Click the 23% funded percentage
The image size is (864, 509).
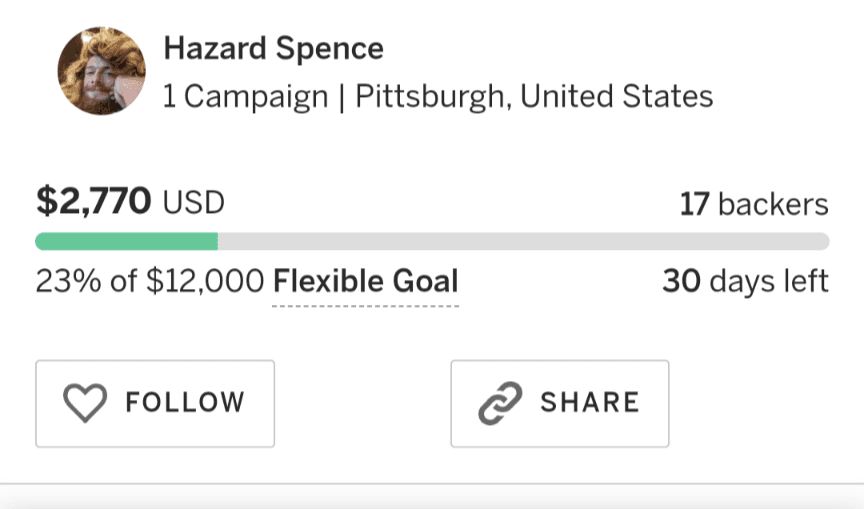tap(68, 281)
